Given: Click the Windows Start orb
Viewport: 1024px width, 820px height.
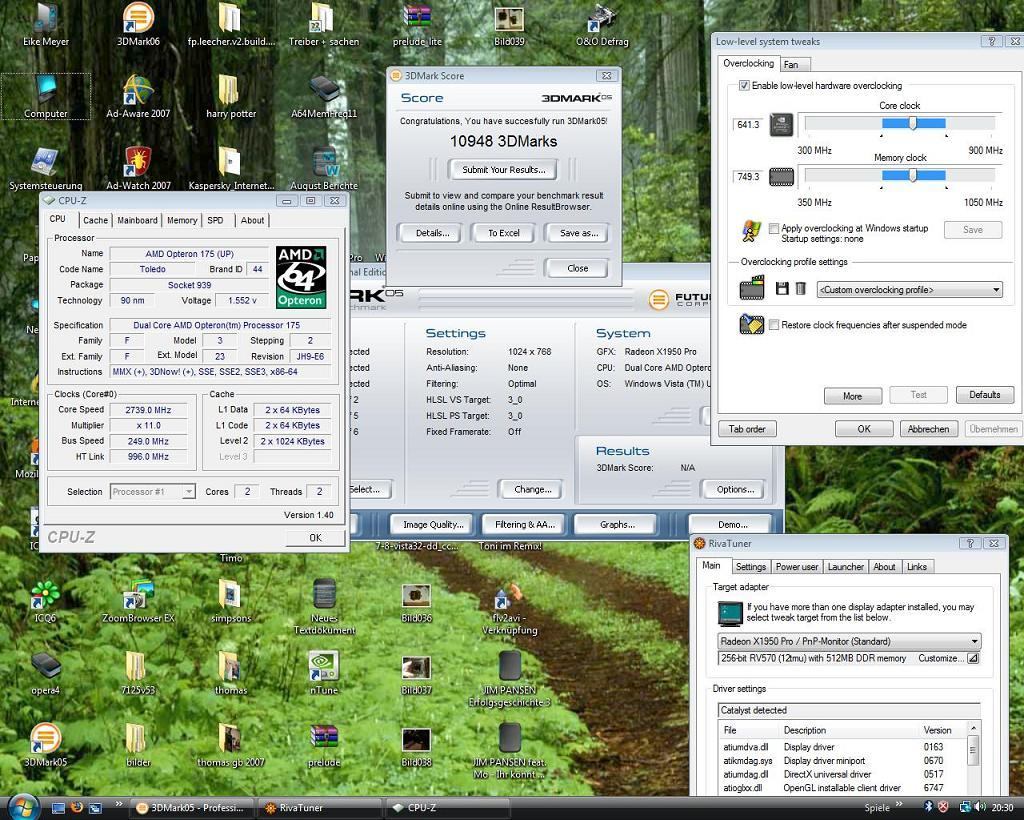Looking at the screenshot, I should pos(24,807).
